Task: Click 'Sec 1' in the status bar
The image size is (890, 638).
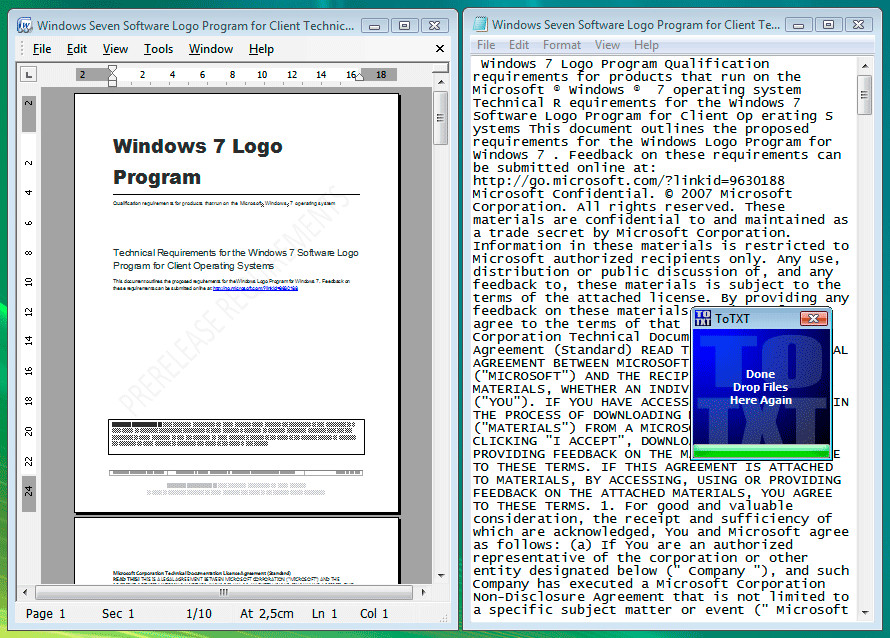Action: point(118,614)
